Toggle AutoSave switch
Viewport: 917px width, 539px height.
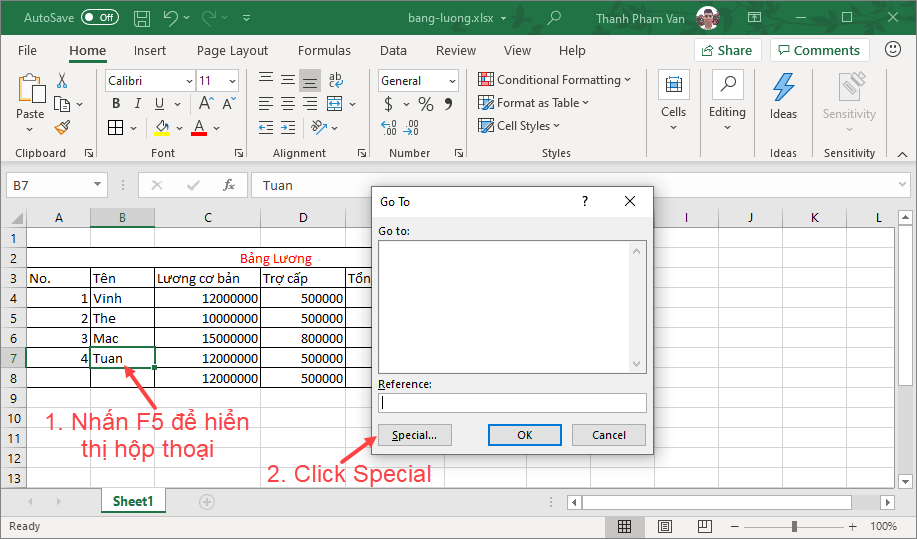(x=100, y=18)
